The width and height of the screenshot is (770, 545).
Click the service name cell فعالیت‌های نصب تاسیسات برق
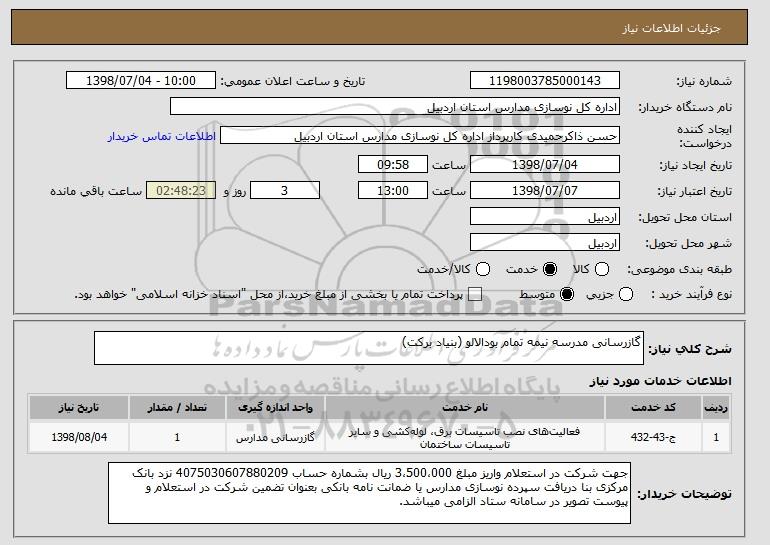pos(465,437)
